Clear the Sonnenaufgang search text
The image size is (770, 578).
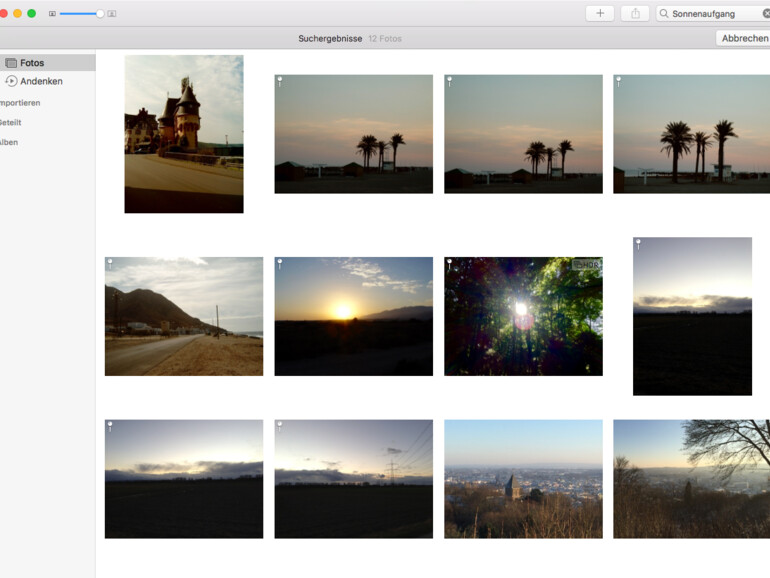pos(766,13)
